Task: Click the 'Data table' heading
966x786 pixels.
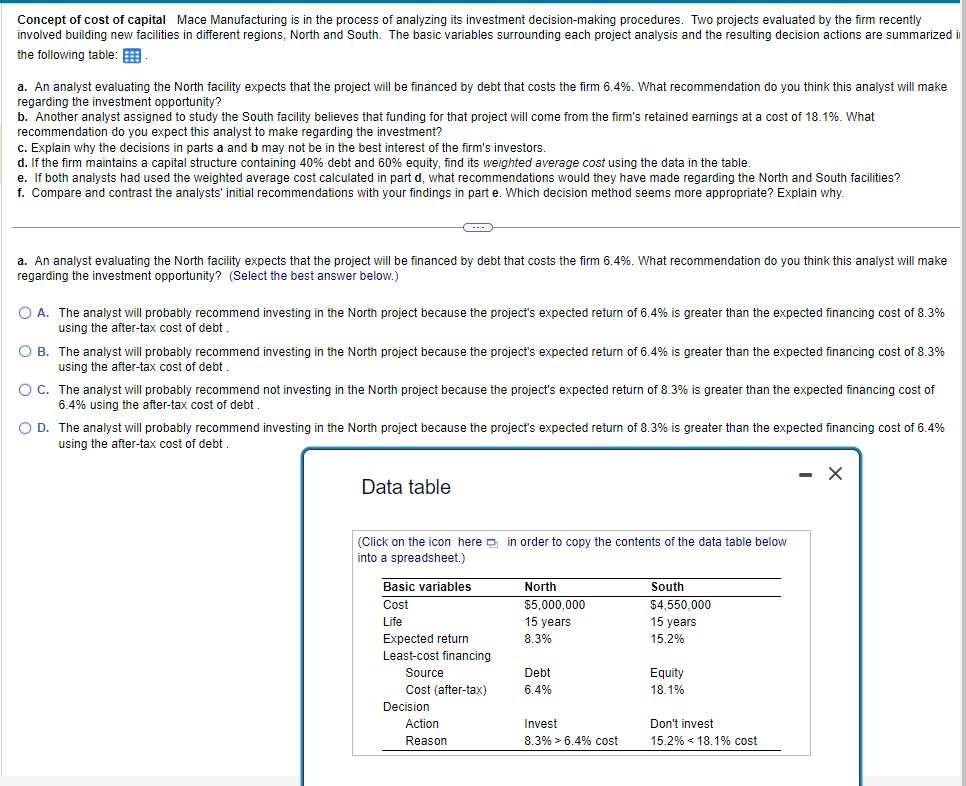Action: 406,487
